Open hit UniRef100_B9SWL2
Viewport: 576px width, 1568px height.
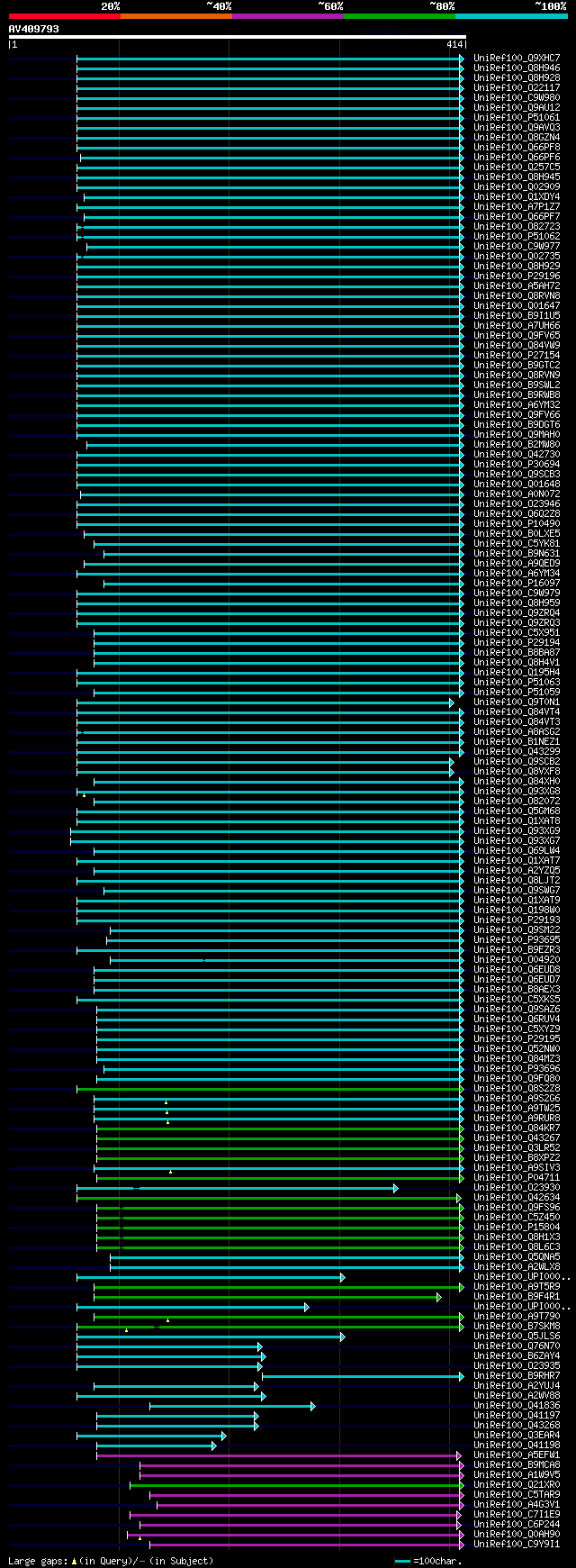coord(517,385)
